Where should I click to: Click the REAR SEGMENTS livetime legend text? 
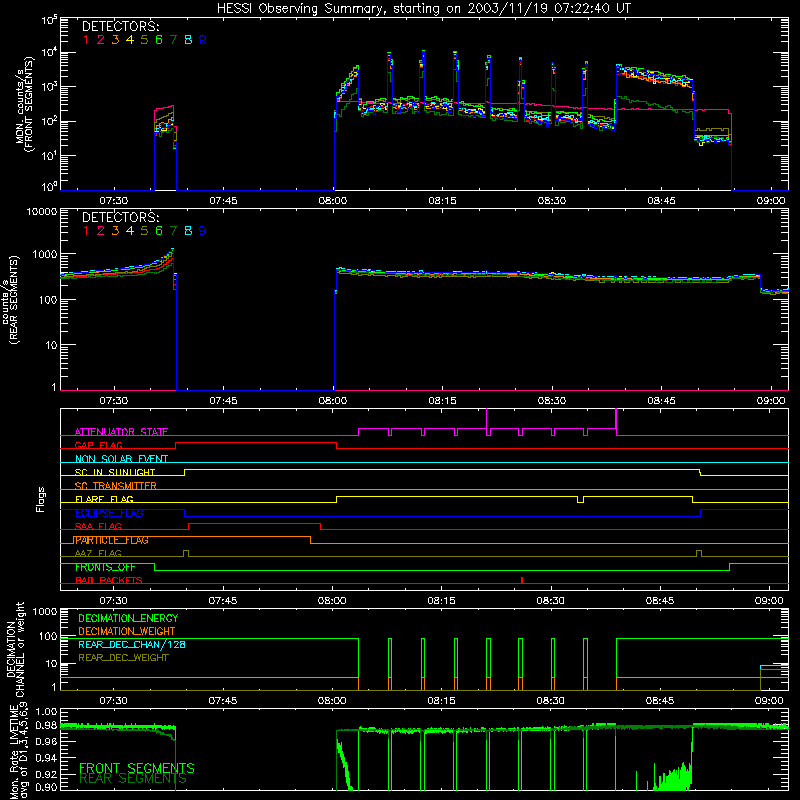point(133,779)
